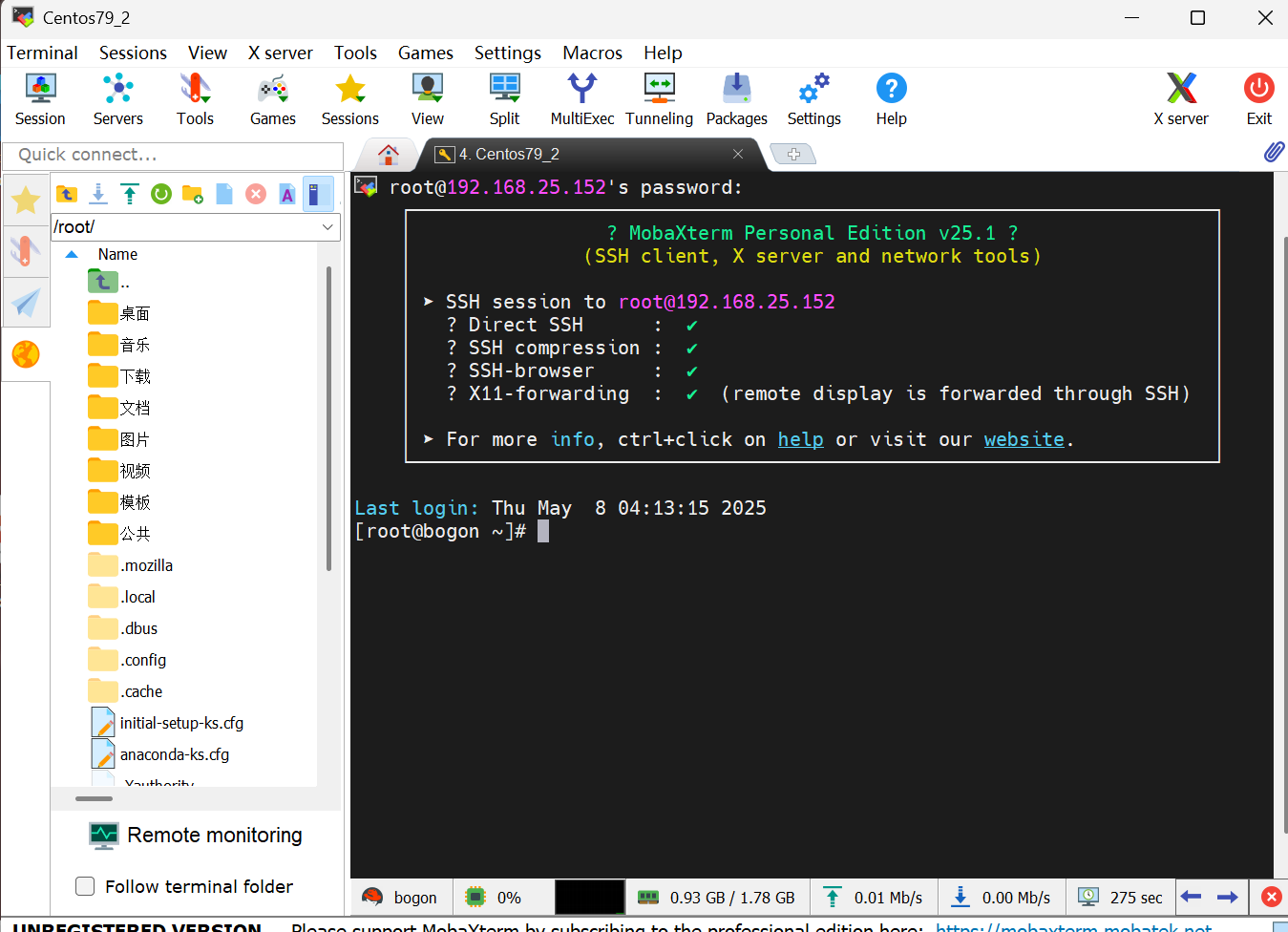Open the MultiExec tool
Image resolution: width=1288 pixels, height=932 pixels.
(x=581, y=99)
